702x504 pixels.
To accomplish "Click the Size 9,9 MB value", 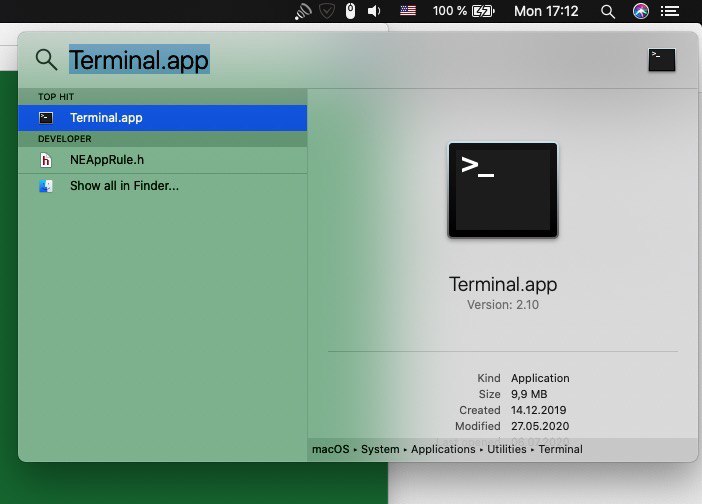I will pyautogui.click(x=529, y=394).
